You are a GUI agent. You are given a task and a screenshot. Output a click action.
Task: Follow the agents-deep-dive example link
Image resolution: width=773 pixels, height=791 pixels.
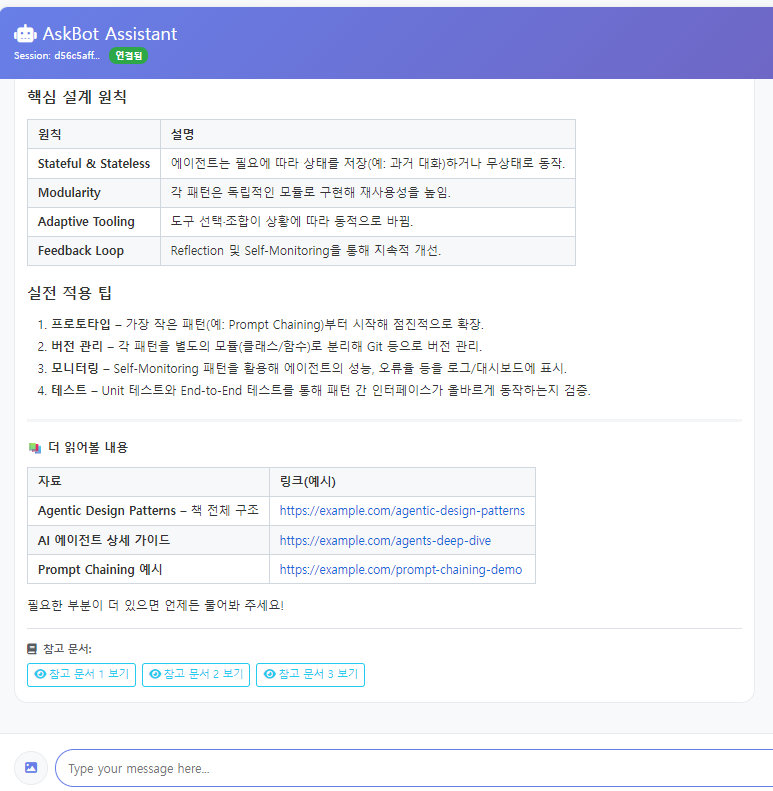pos(385,541)
